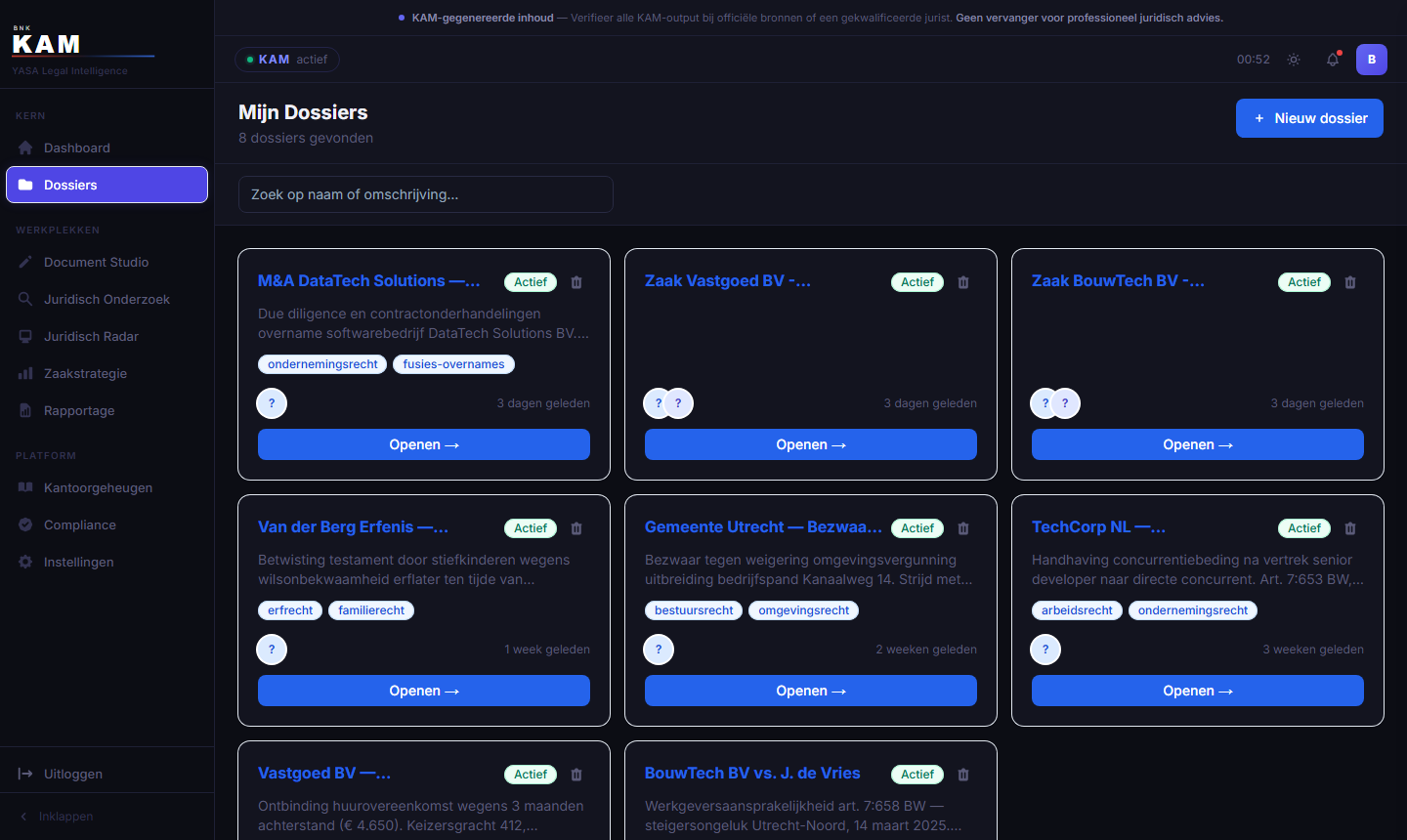Click Uitloggen to log out
Screen dimensions: 1407x840
coord(107,774)
